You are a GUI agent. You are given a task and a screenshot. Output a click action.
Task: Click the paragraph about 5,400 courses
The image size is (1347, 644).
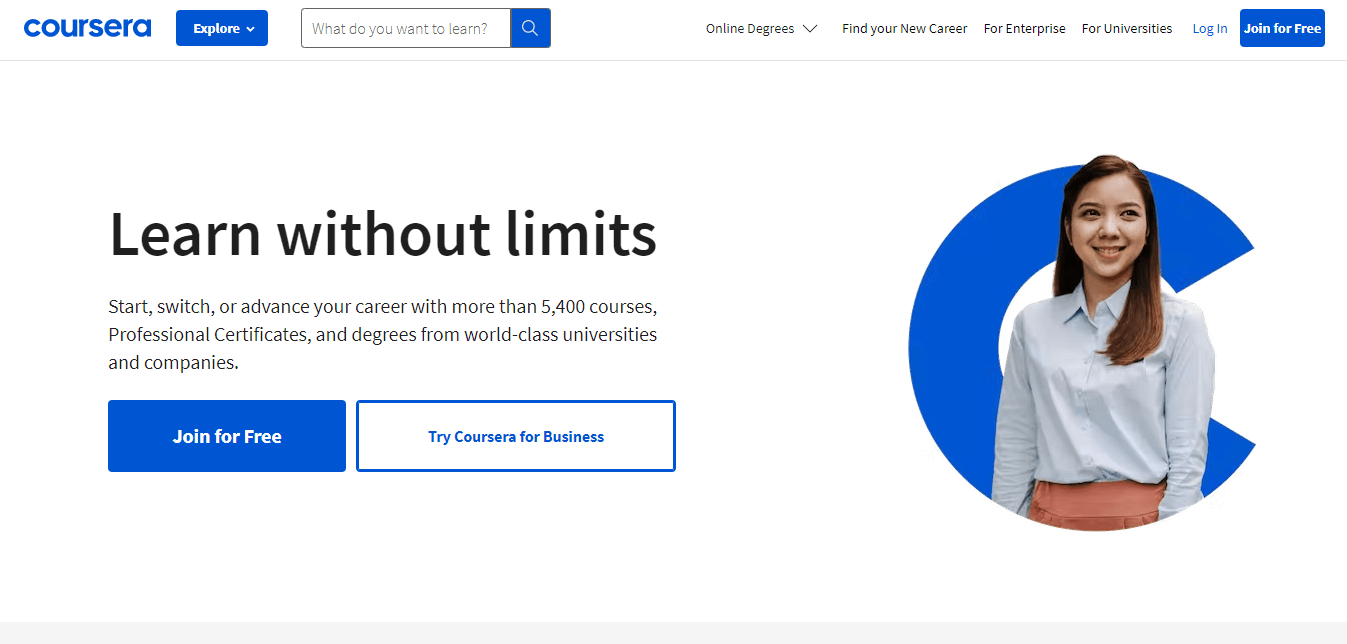click(x=382, y=334)
